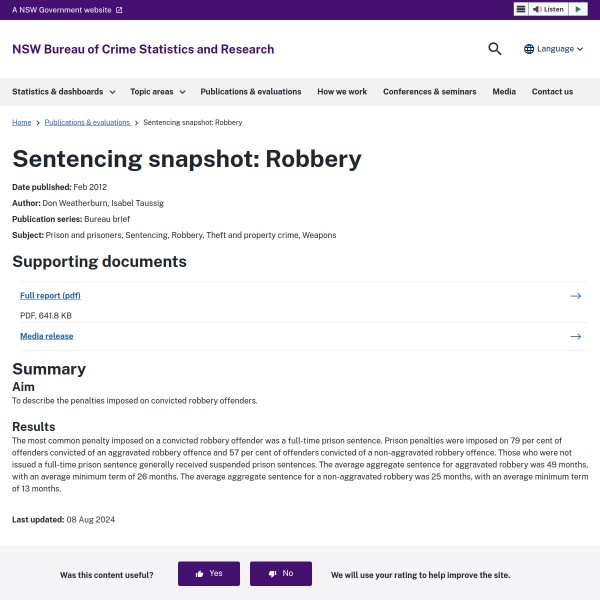The image size is (600, 600).
Task: Open the Listen widget hamburger menu
Action: [521, 9]
